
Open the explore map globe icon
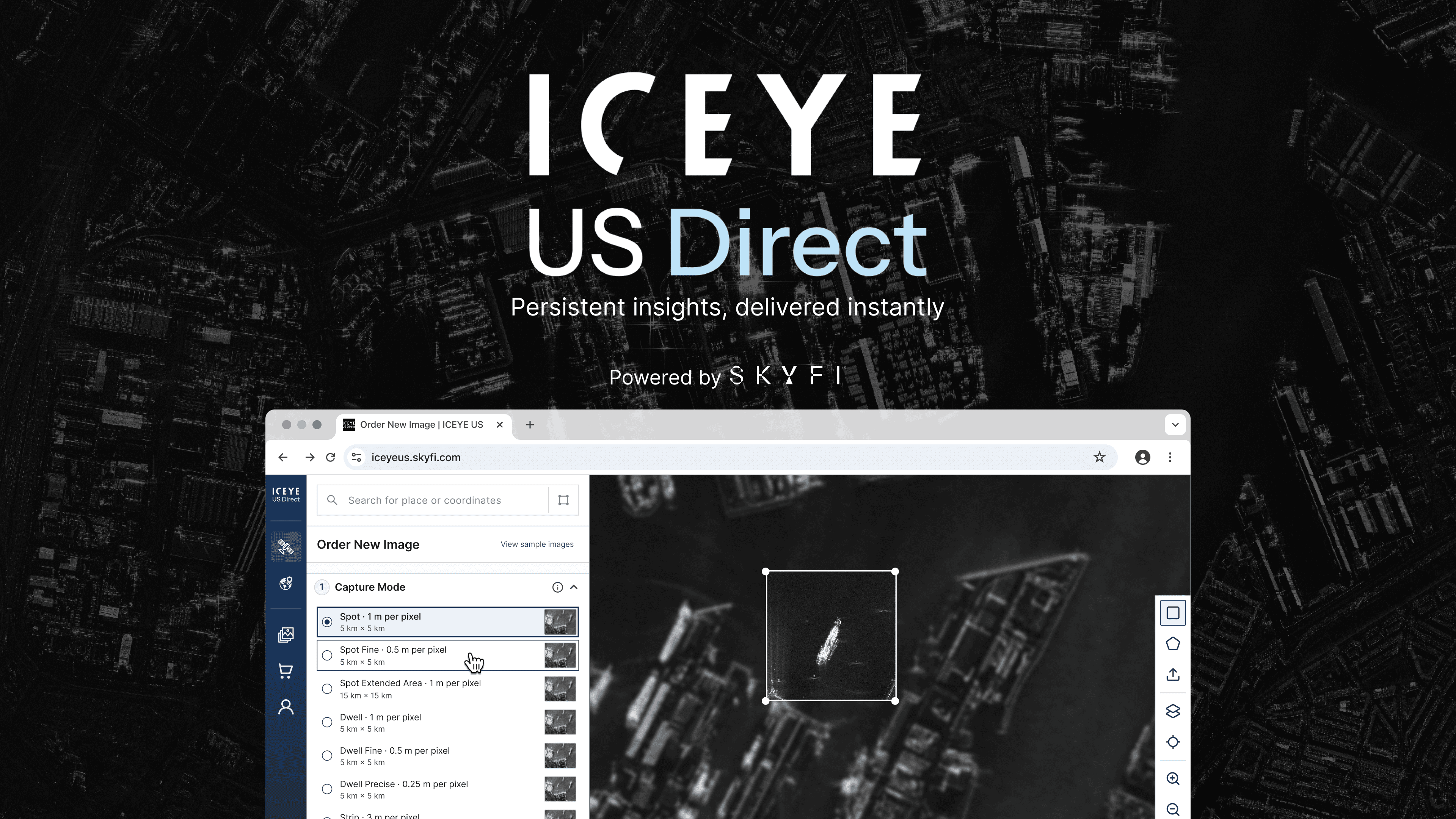286,583
